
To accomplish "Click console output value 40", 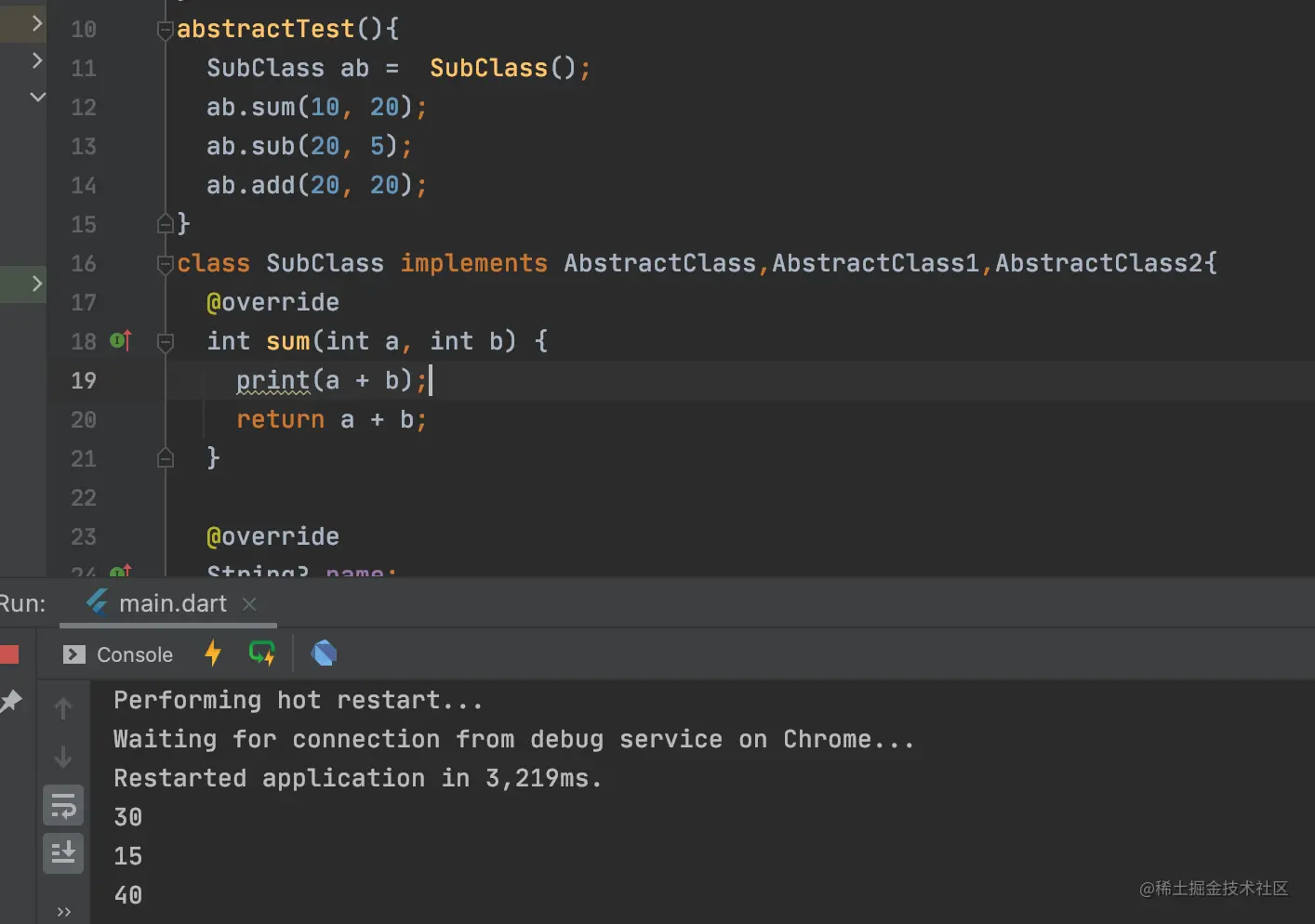I will click(128, 895).
